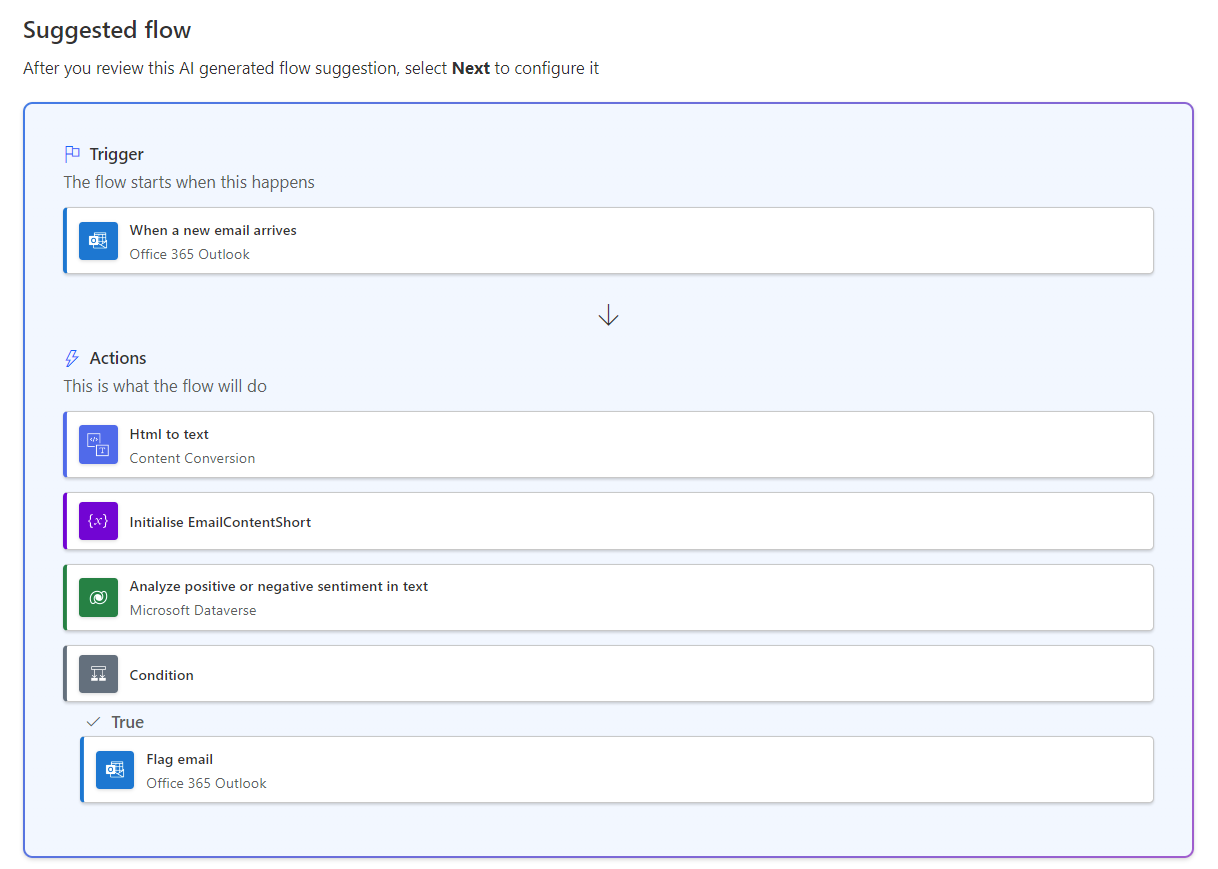
Task: Click the Trigger flag icon
Action: pos(70,153)
